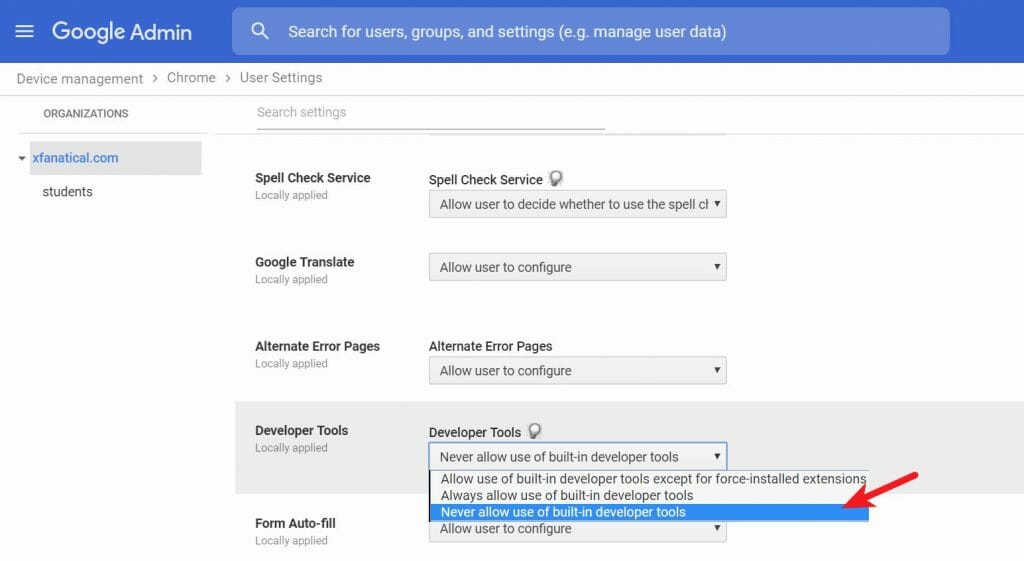Click Spell Check Service lightbulb hint icon
1024x561 pixels.
pos(556,178)
